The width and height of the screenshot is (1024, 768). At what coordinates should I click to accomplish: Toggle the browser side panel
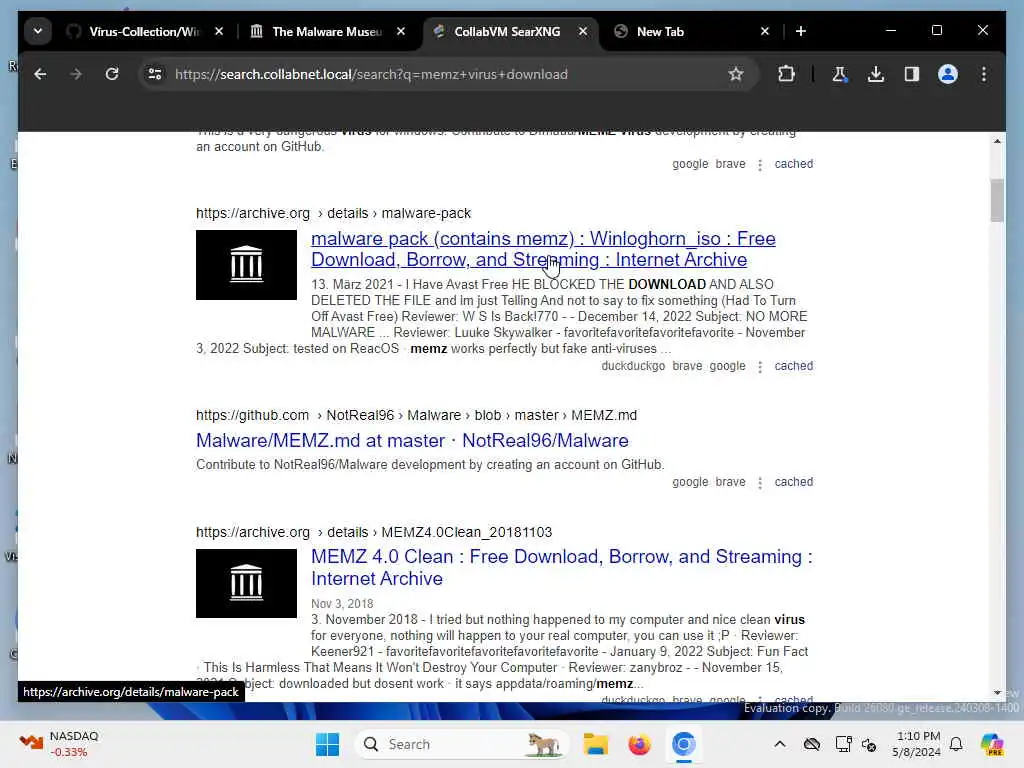(912, 74)
